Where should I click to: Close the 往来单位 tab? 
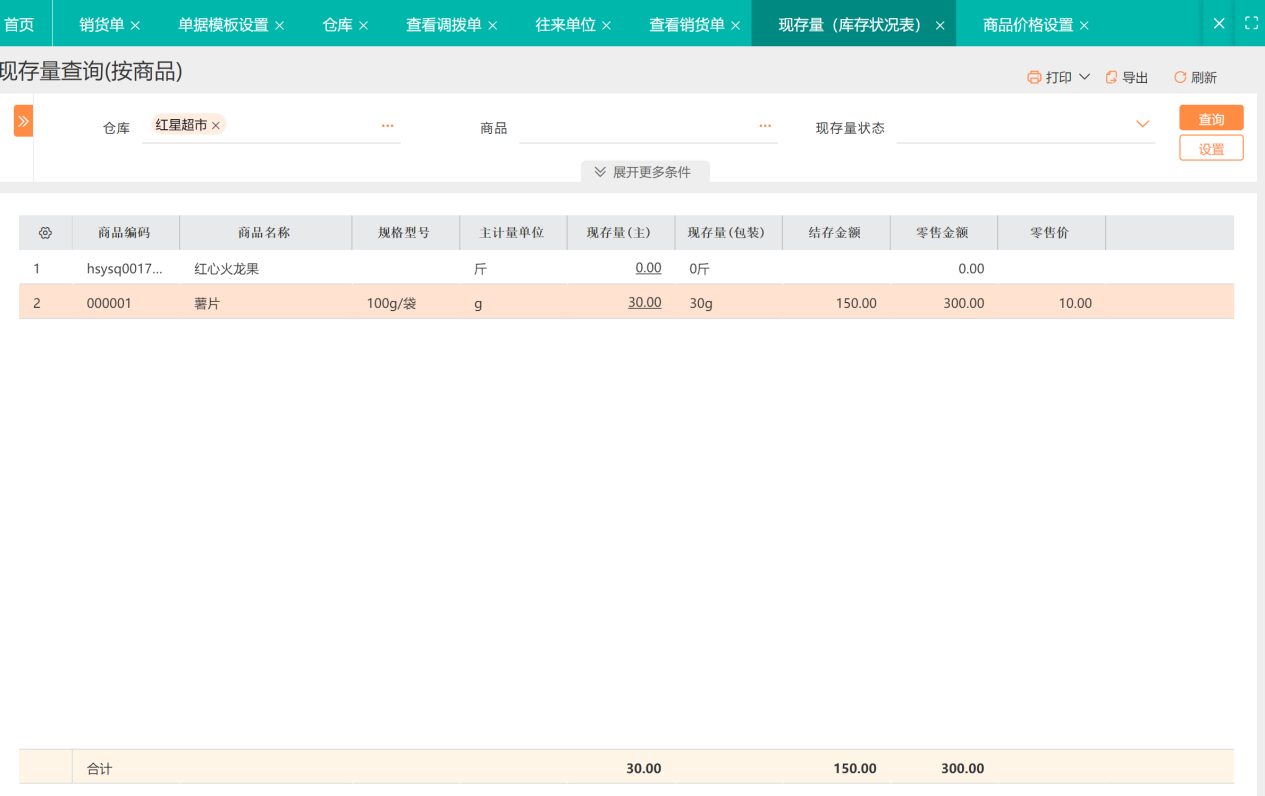(x=606, y=25)
